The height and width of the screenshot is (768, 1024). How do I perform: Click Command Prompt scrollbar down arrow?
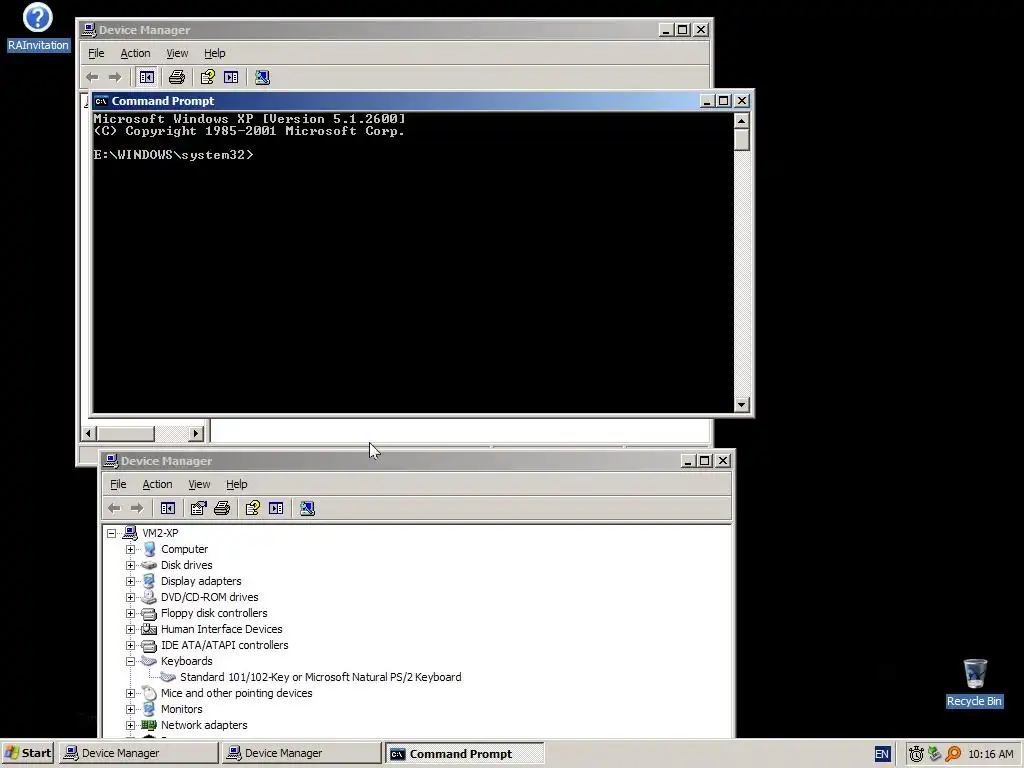click(x=741, y=405)
